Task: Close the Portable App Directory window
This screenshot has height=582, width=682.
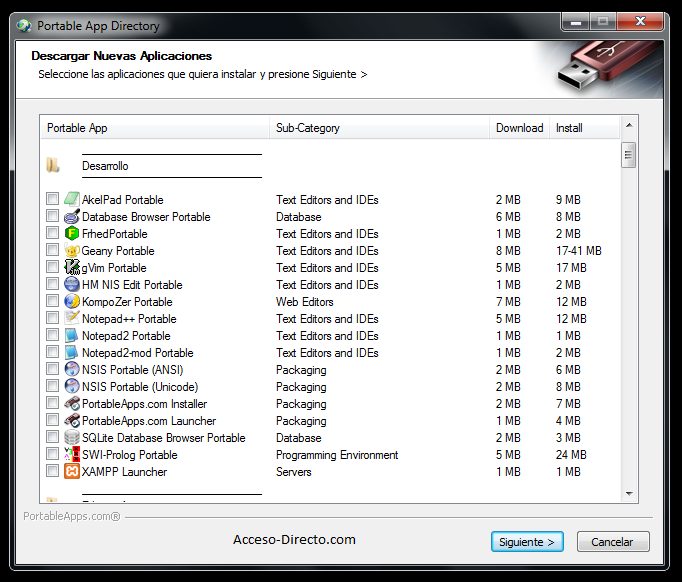Action: coord(640,22)
